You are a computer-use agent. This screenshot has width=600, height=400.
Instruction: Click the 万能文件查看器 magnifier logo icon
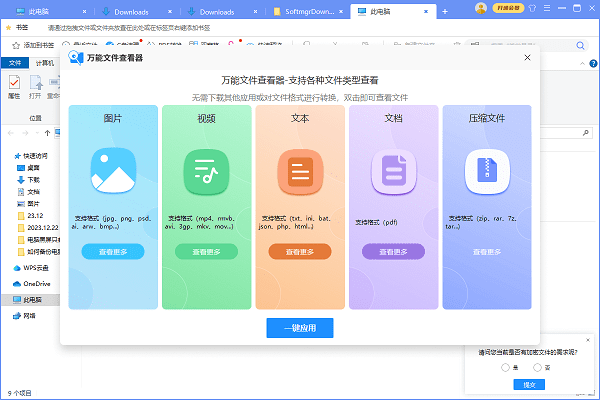(76, 58)
